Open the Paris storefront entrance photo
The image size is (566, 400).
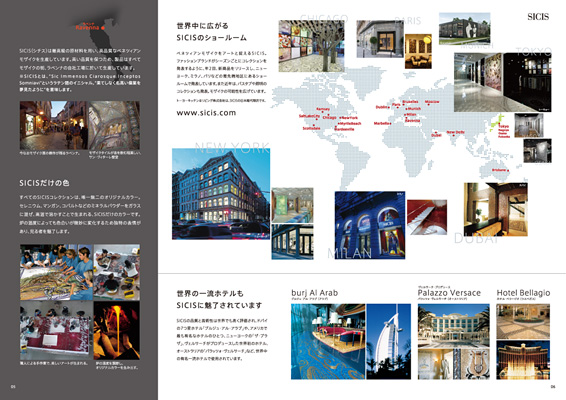pyautogui.click(x=380, y=39)
